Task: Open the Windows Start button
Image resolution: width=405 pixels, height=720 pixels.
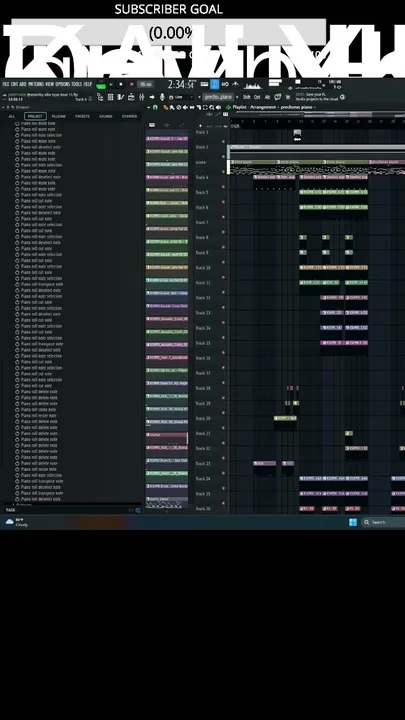Action: point(353,522)
